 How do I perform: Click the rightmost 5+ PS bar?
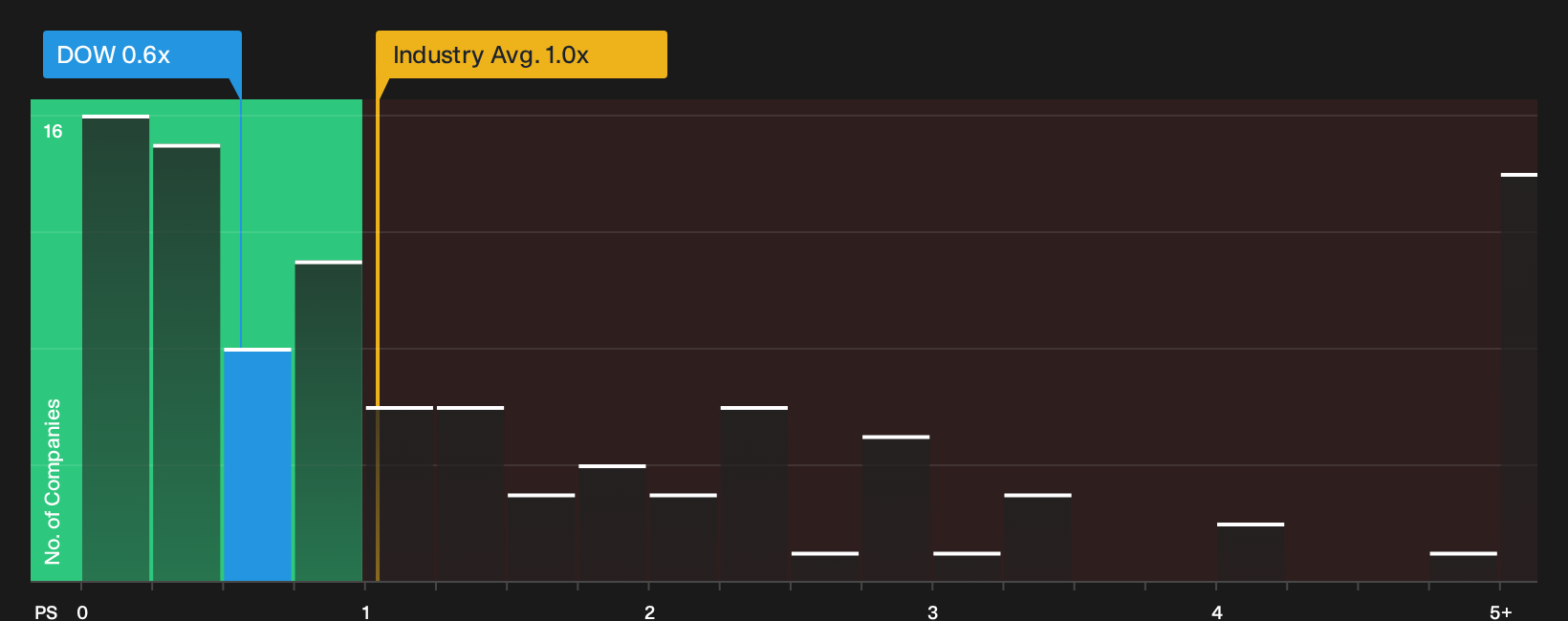pos(1518,377)
